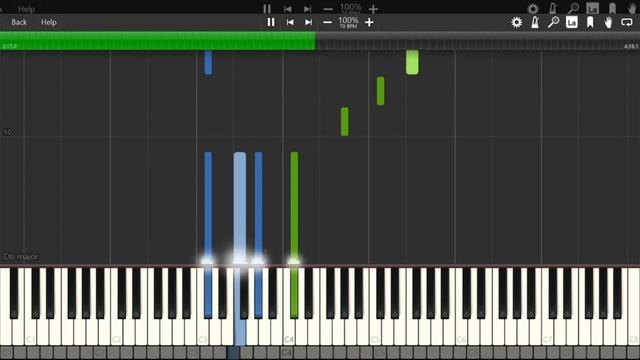Click the Db major key signature label
Image resolution: width=640 pixels, height=360 pixels.
pos(21,257)
